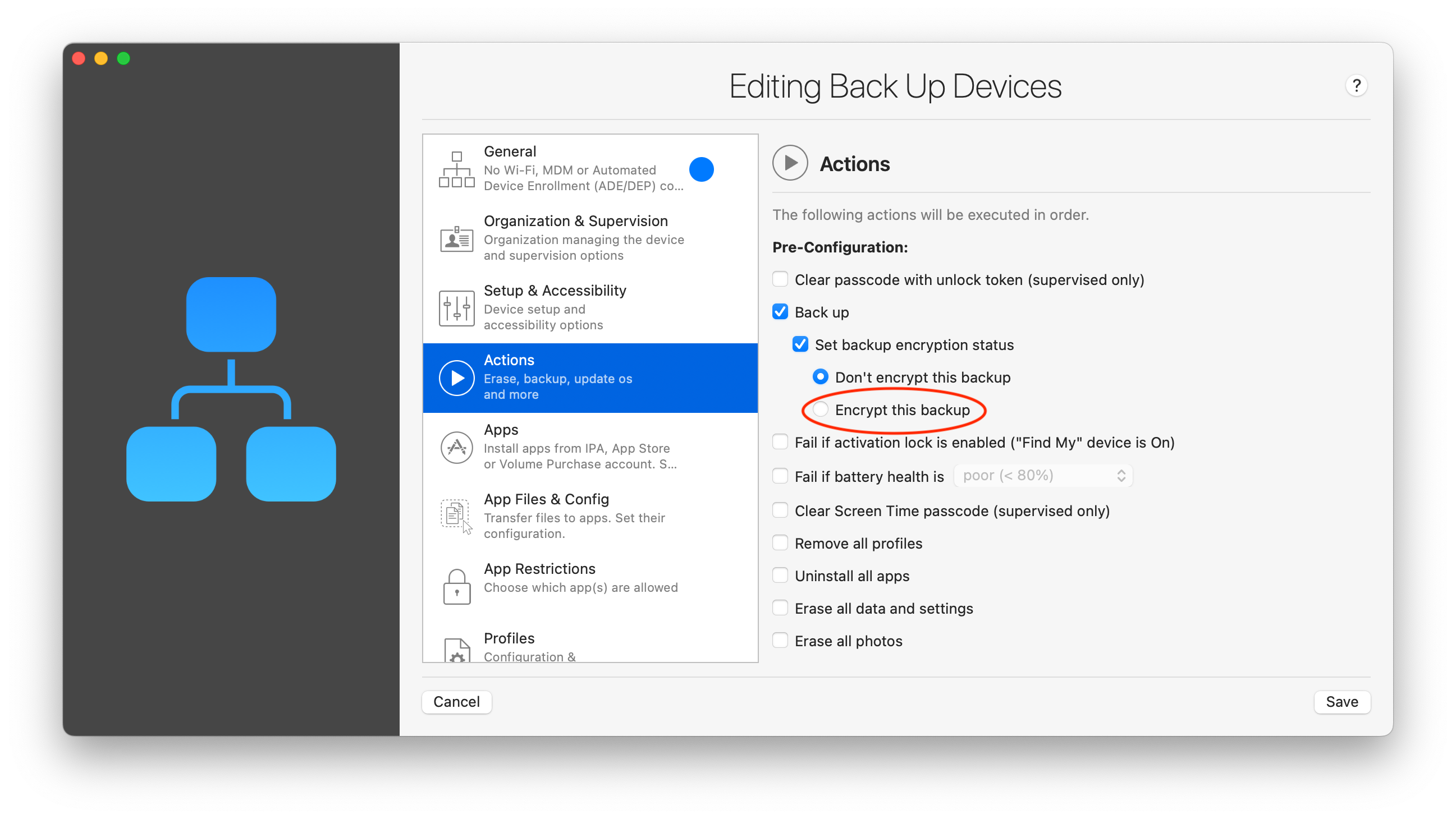Viewport: 1456px width, 819px height.
Task: Uncheck Set backup encryption status
Action: coord(800,344)
